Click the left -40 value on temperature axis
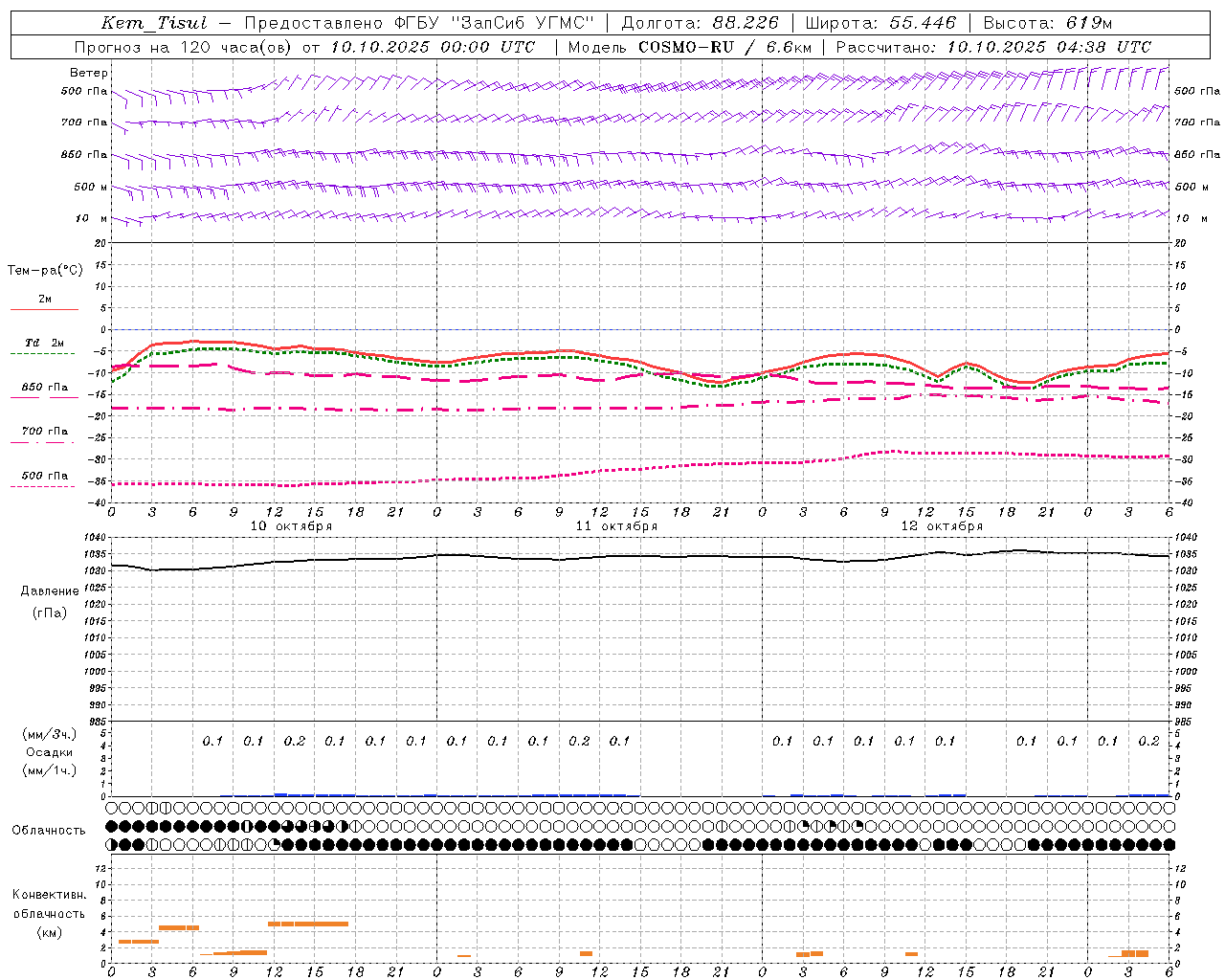This screenshot has width=1225, height=980. pos(99,502)
